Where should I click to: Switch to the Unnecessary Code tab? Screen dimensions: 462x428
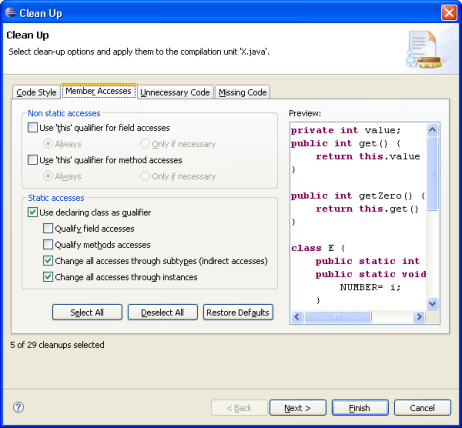(175, 92)
